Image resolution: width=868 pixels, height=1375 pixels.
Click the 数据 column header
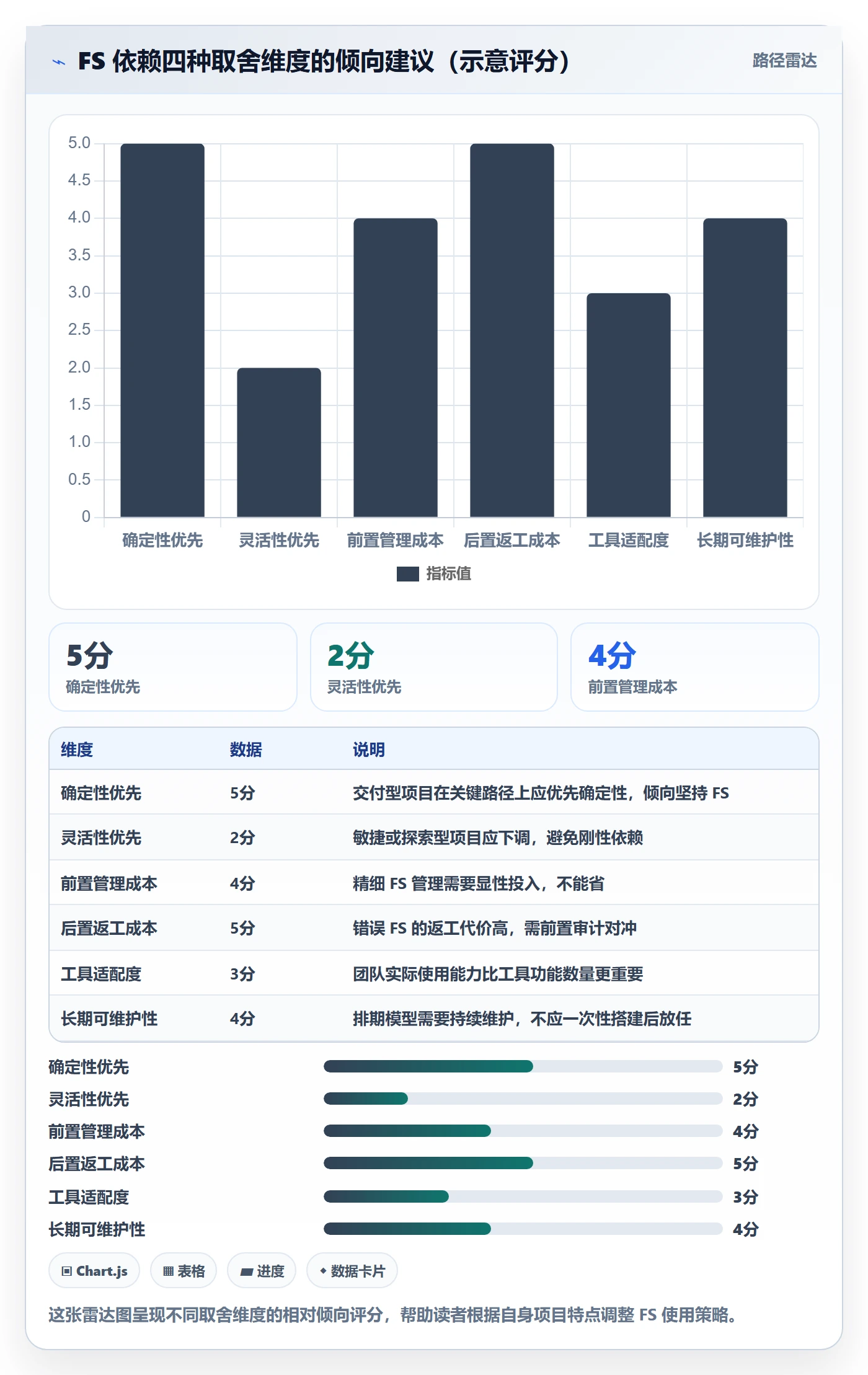pyautogui.click(x=246, y=749)
